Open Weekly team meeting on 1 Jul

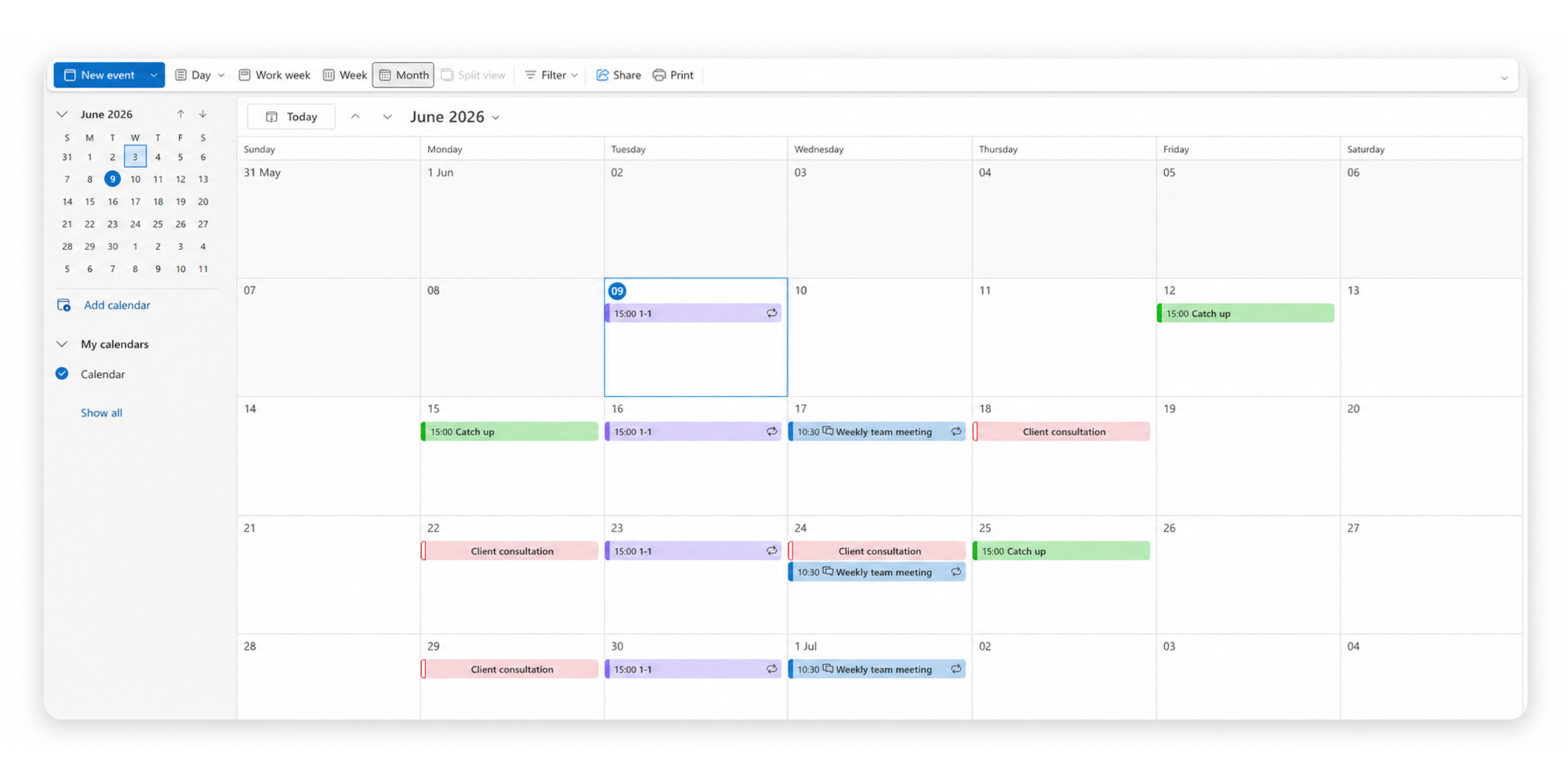click(x=877, y=670)
